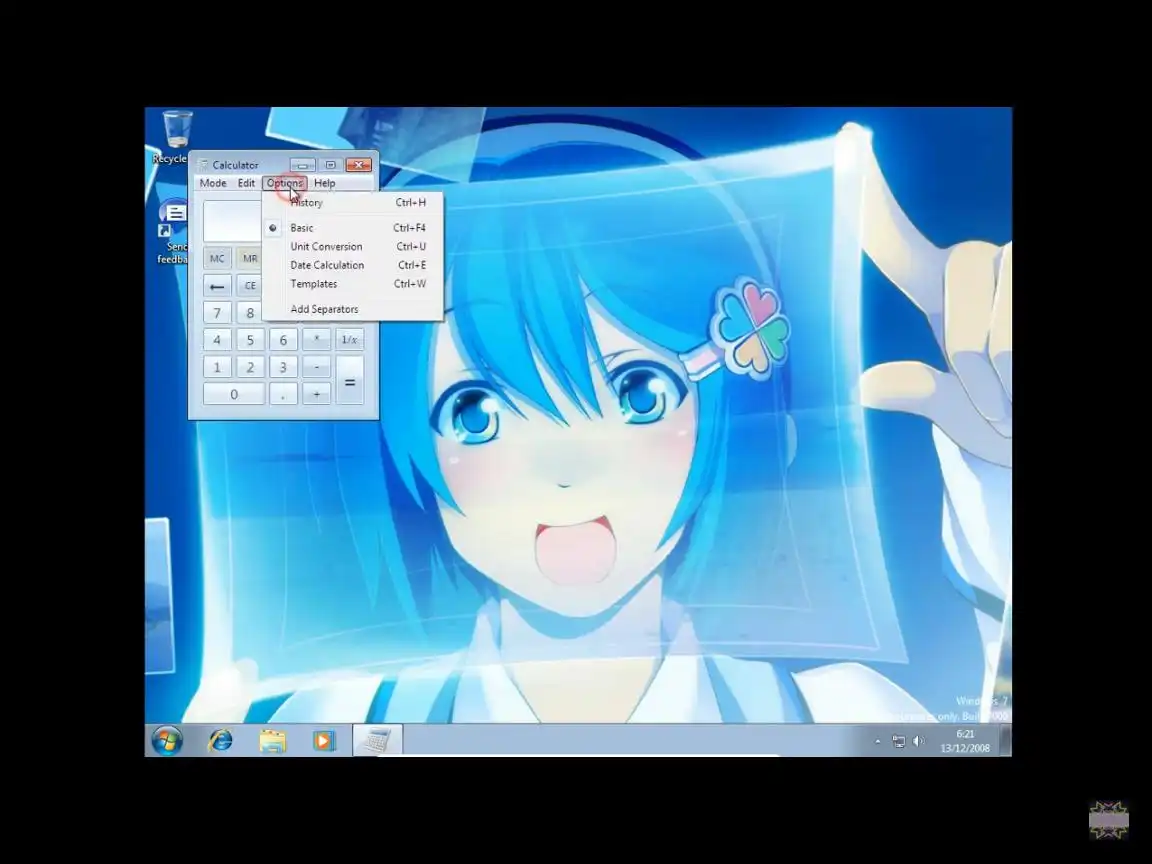Open the volume speaker tray icon

(918, 741)
